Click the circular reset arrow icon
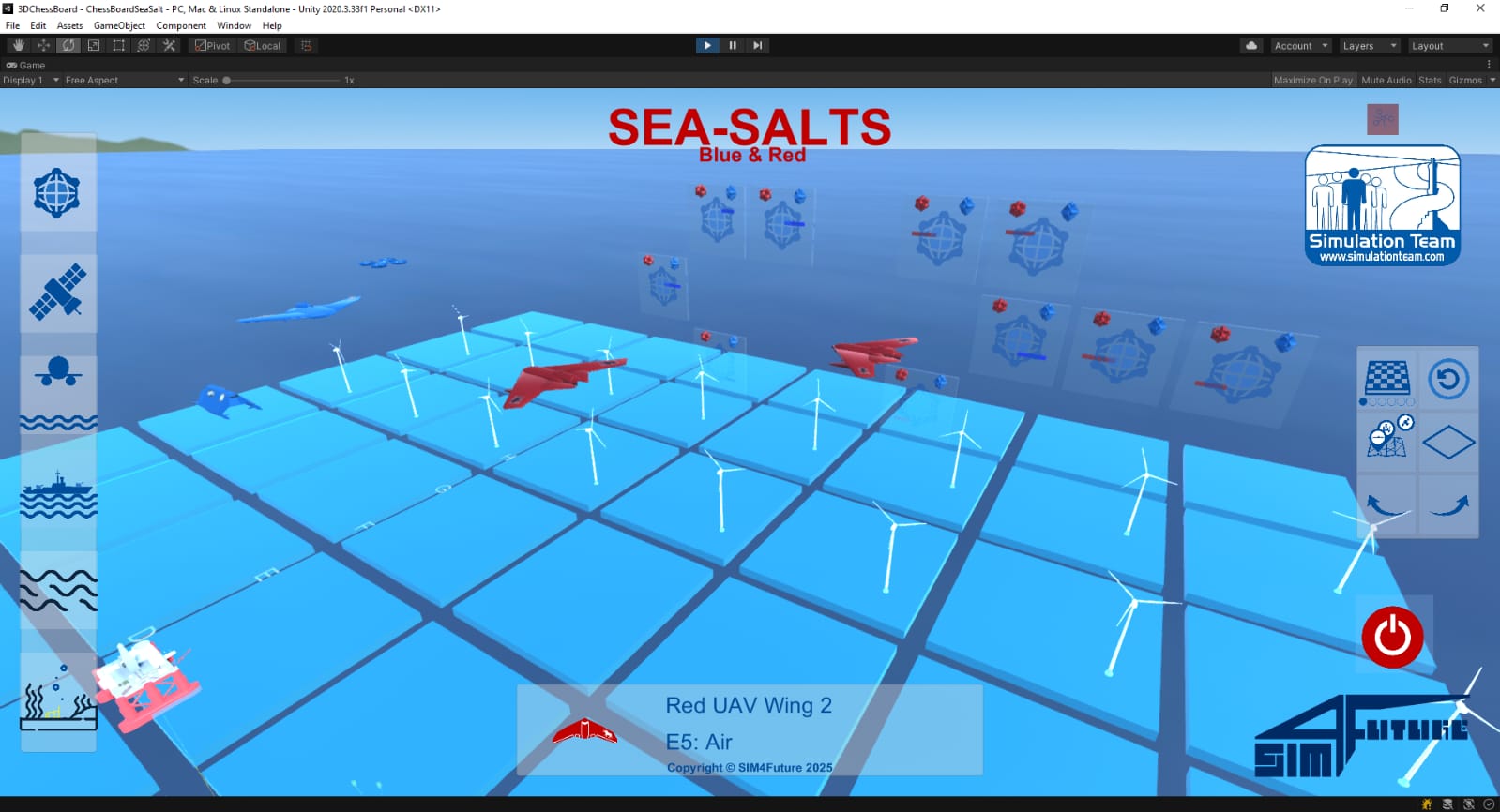This screenshot has height=812, width=1500. coord(1448,379)
